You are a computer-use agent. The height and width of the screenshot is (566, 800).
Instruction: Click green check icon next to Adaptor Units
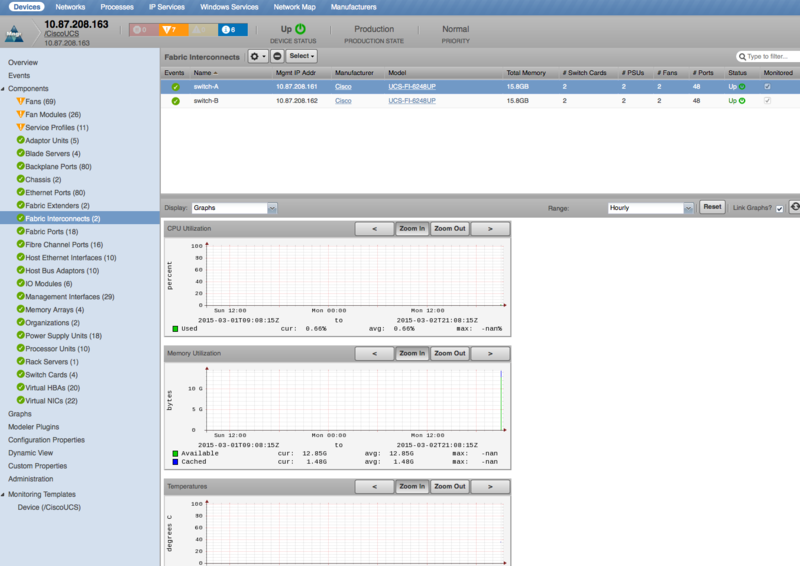click(20, 140)
